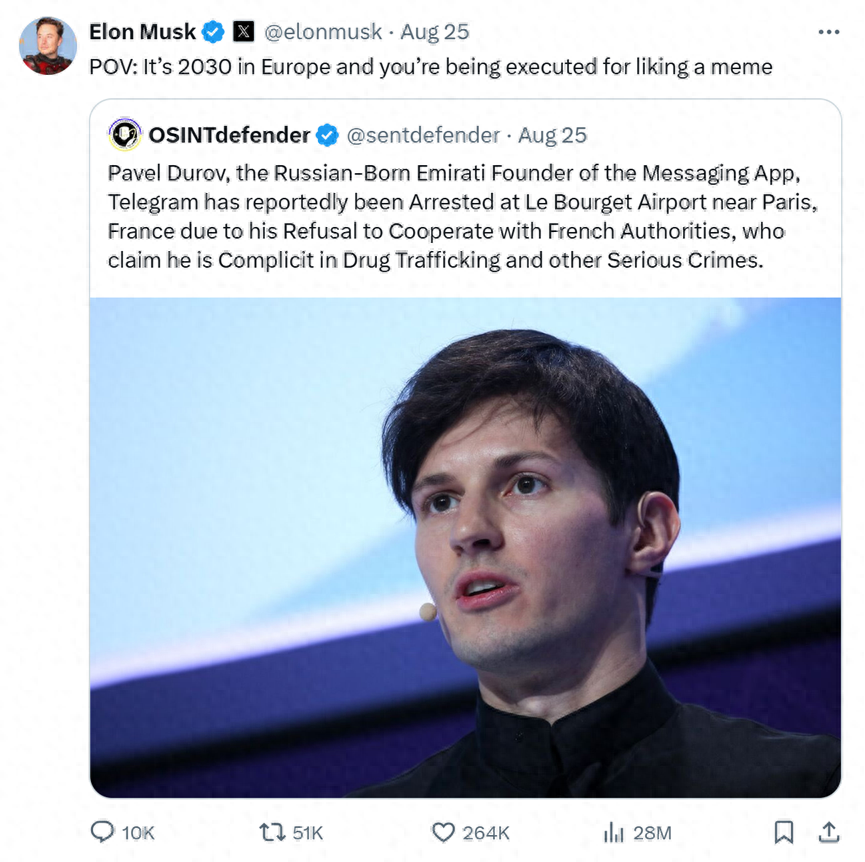865x862 pixels.
Task: Click the share upload icon
Action: (x=828, y=832)
